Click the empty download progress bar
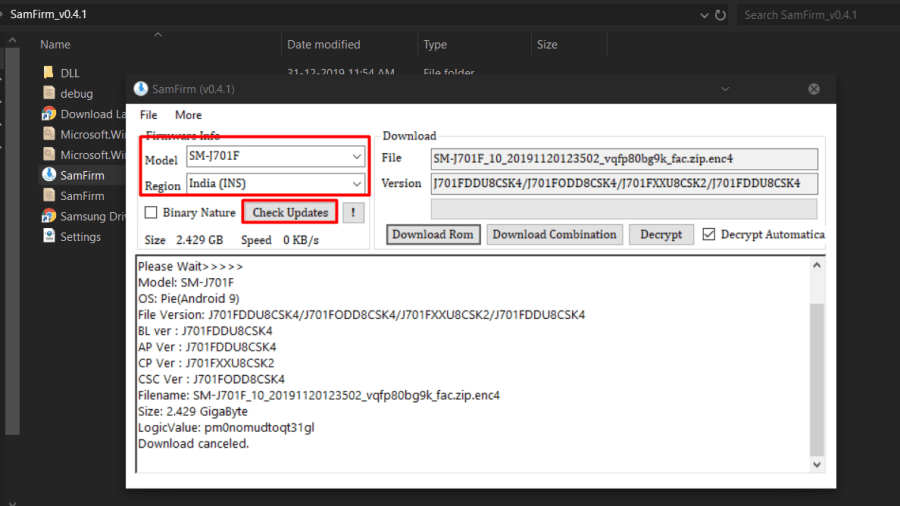900x506 pixels. pos(624,209)
